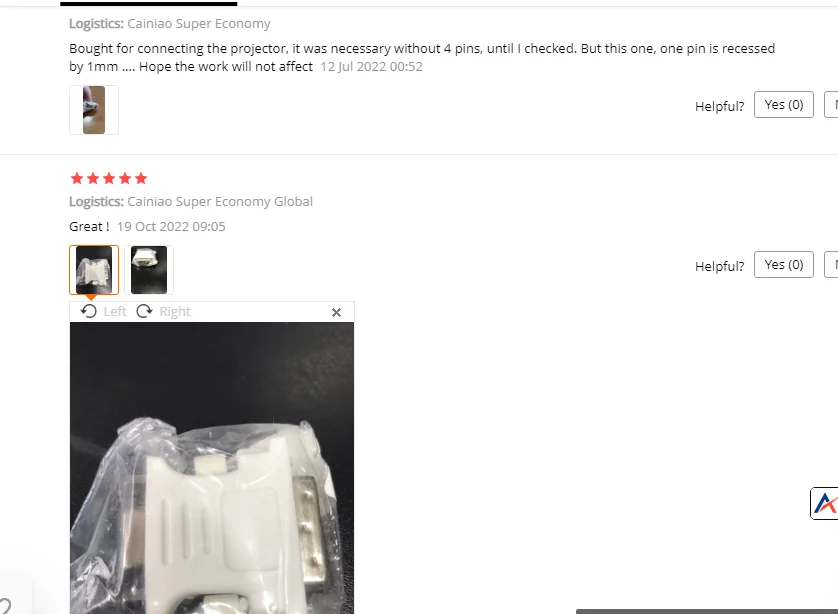Show the second adapter photo thumbnail
838x614 pixels.
149,270
